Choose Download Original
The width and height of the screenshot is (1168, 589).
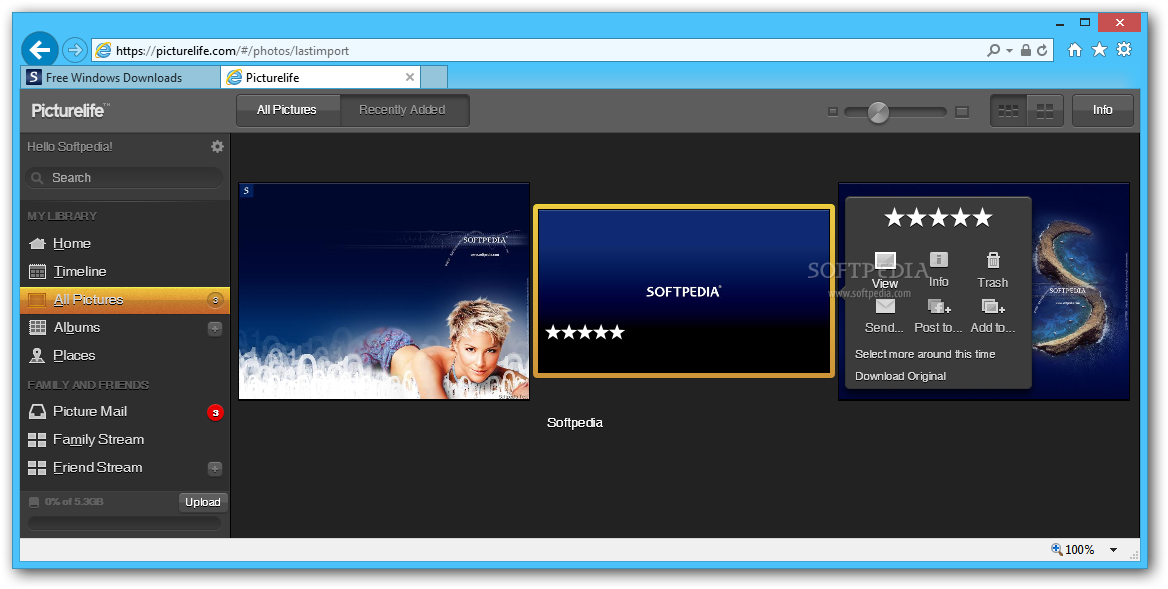click(901, 376)
